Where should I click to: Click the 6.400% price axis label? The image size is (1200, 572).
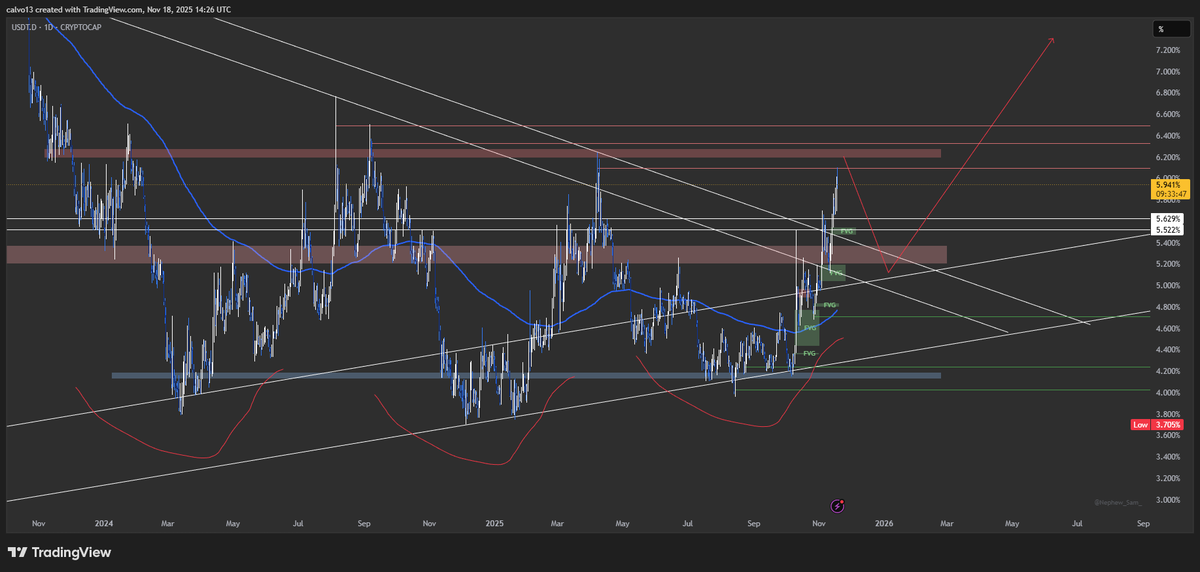click(x=1167, y=136)
